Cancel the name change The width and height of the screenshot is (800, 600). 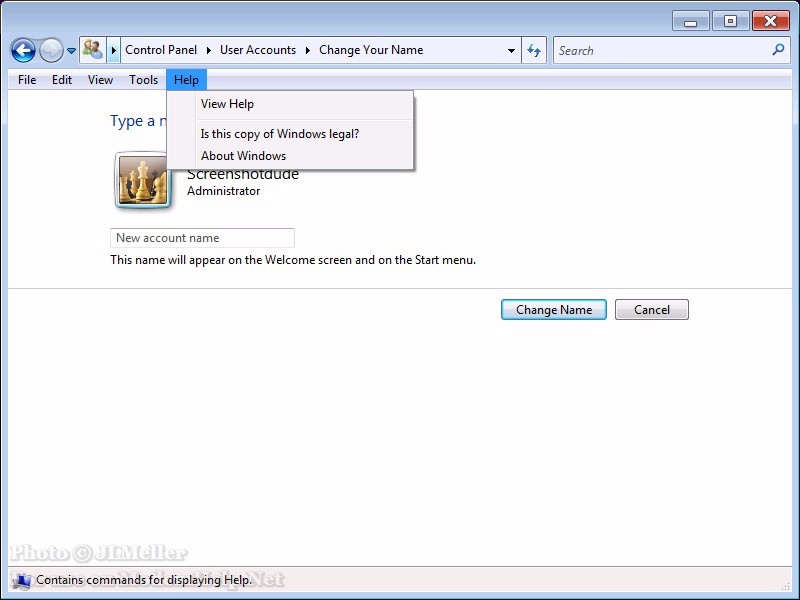tap(652, 310)
